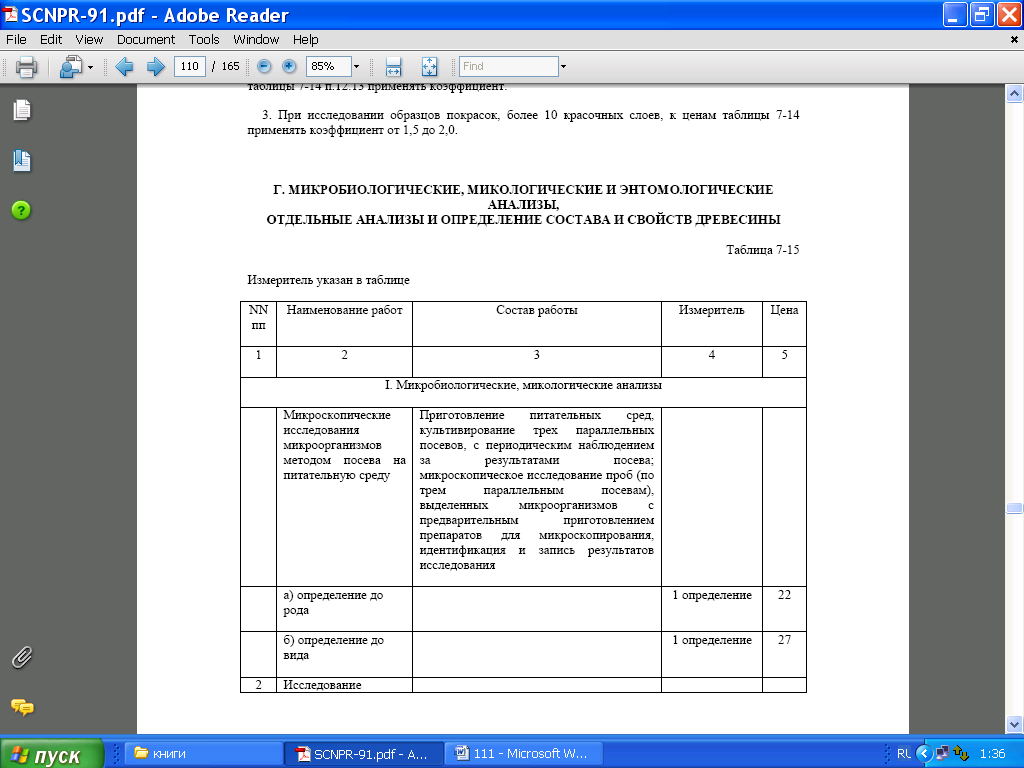Switch to the книги folder taskbar button
1024x768 pixels.
pos(204,754)
